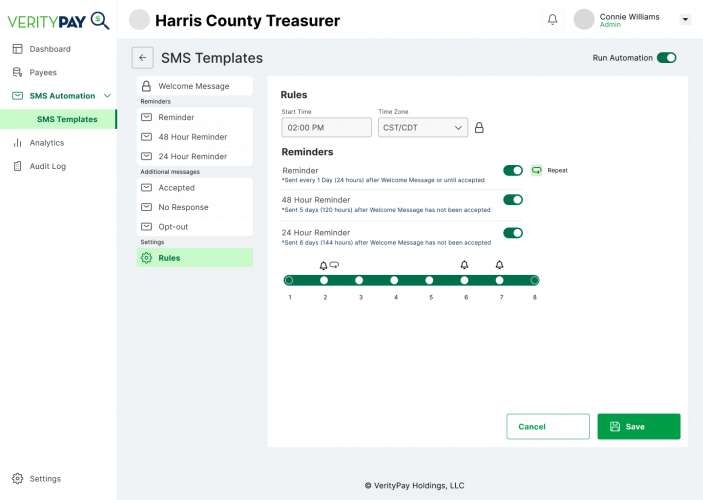
Task: Select SMS Automation in the sidebar
Action: tap(62, 96)
